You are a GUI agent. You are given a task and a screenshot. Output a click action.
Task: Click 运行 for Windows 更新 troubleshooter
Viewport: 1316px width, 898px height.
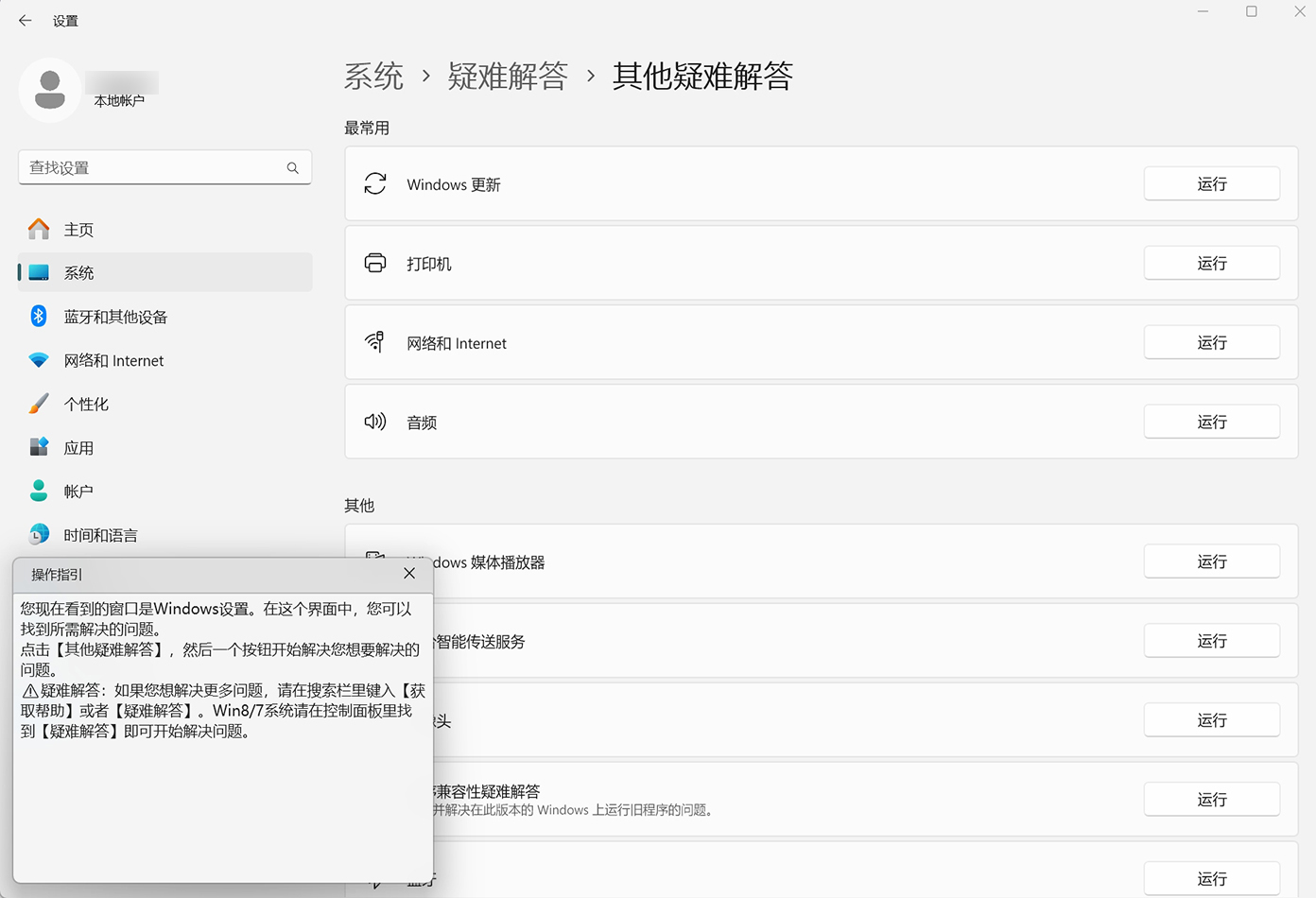1212,183
